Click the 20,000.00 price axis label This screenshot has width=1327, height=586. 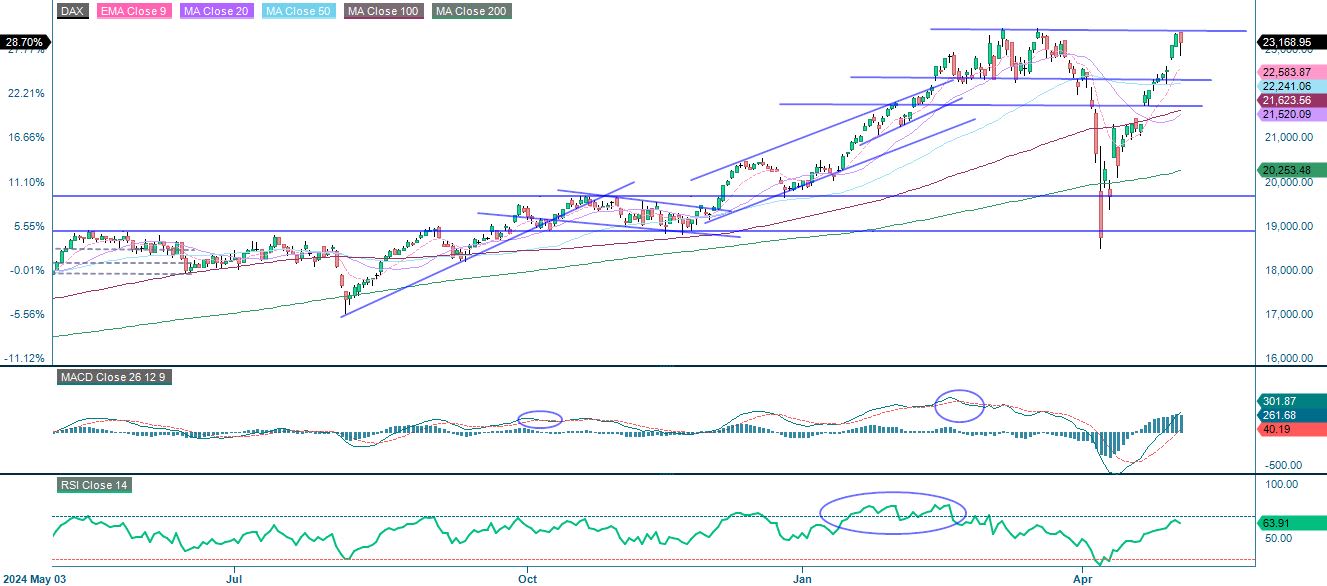pos(1288,182)
